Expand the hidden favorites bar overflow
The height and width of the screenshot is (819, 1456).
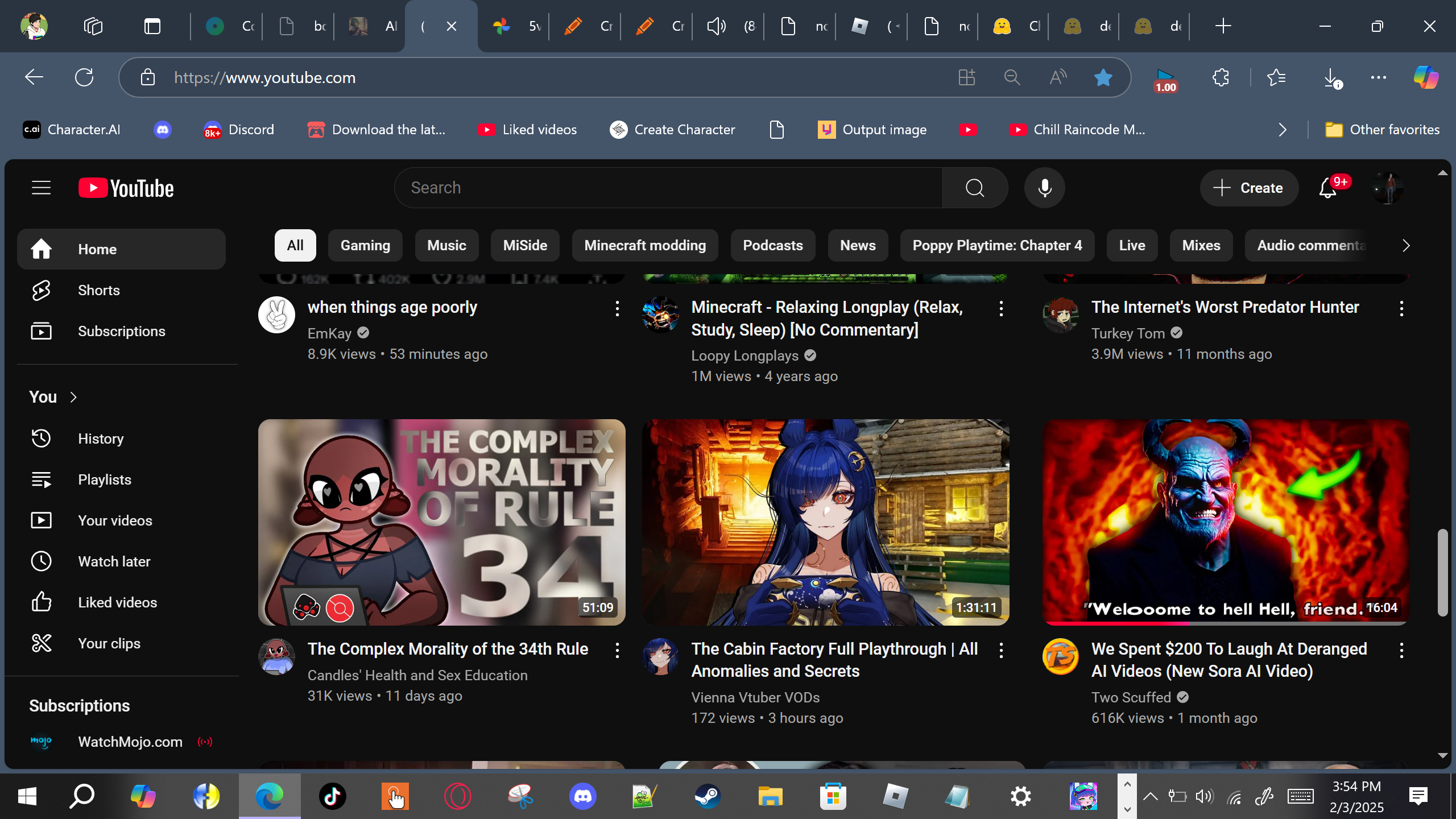(1283, 130)
